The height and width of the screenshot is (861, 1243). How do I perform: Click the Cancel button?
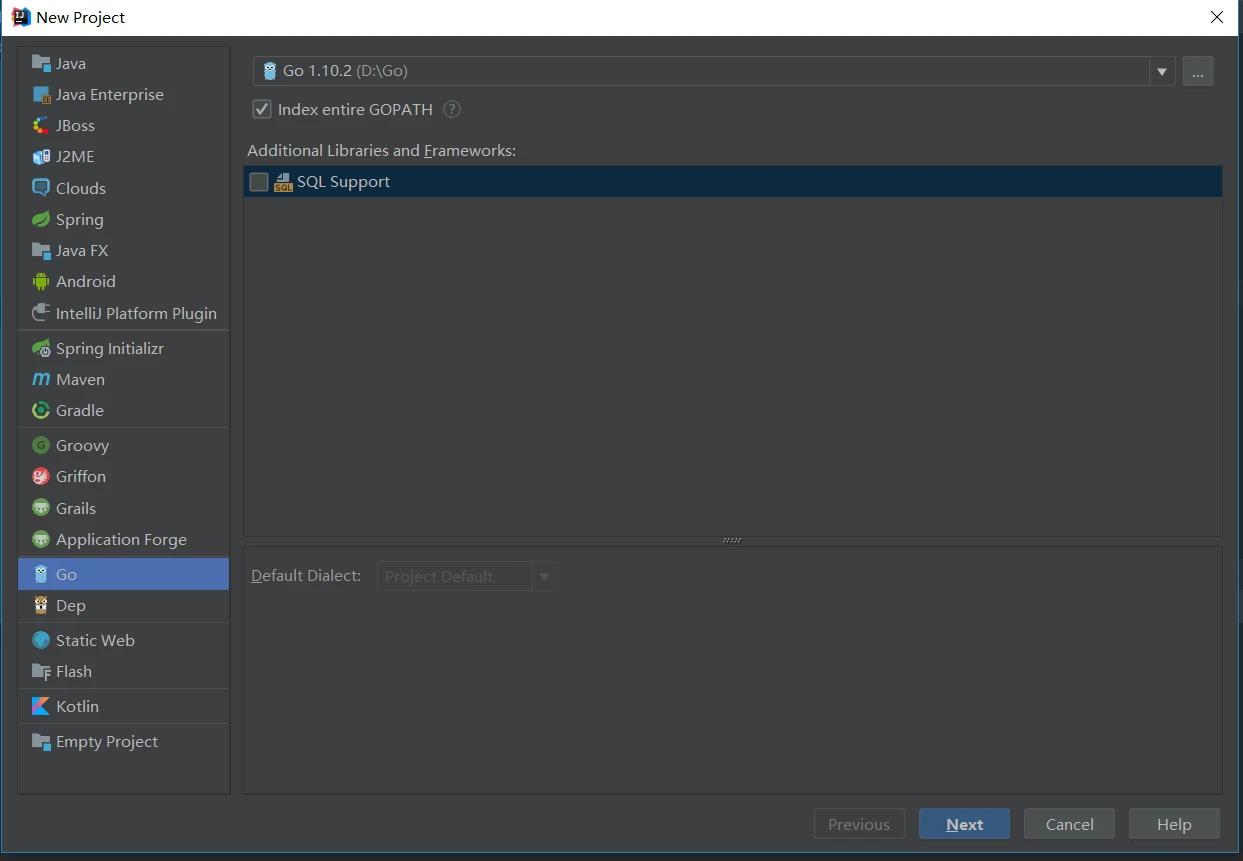[x=1069, y=824]
